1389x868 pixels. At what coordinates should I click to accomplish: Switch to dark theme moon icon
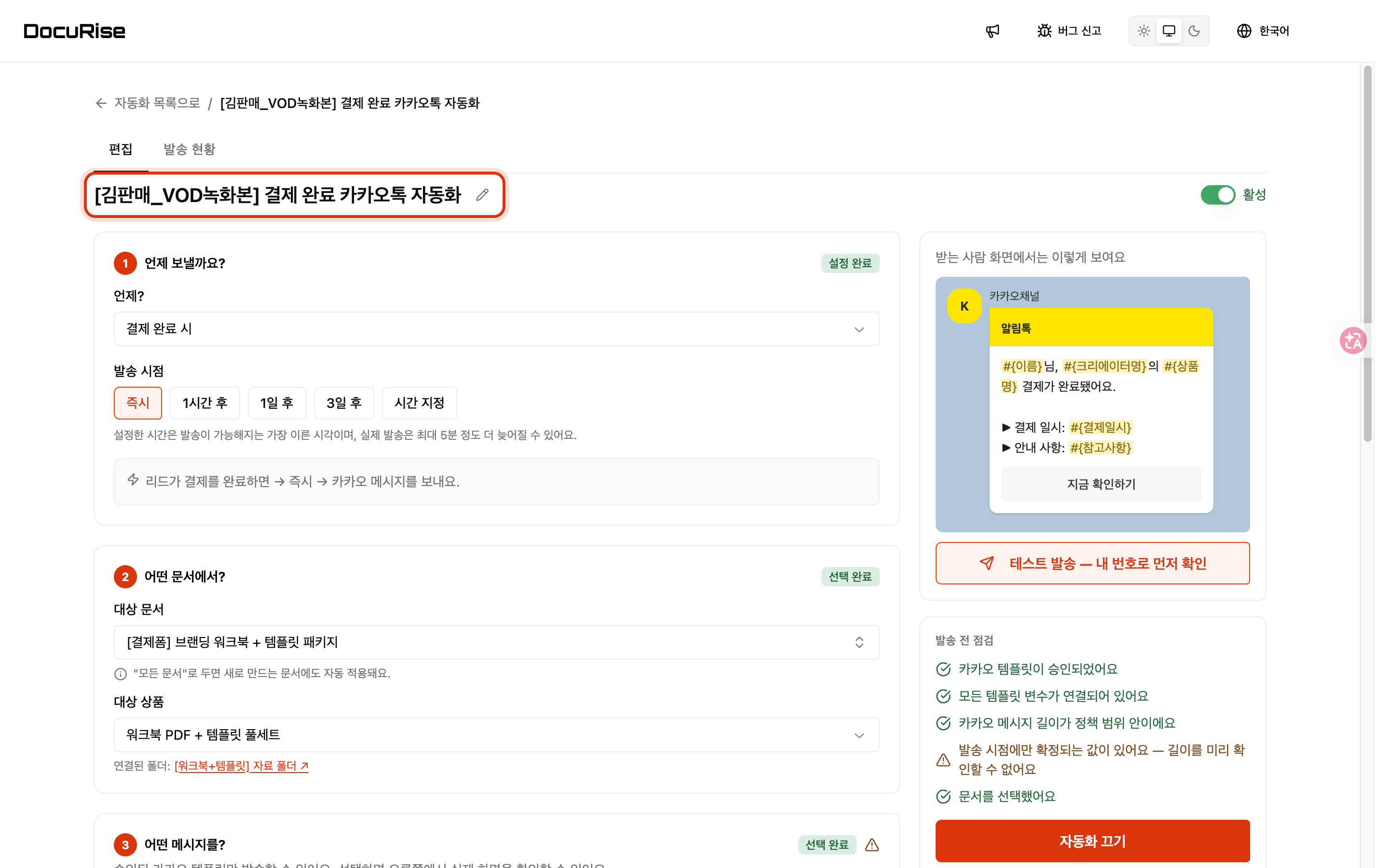coord(1194,31)
